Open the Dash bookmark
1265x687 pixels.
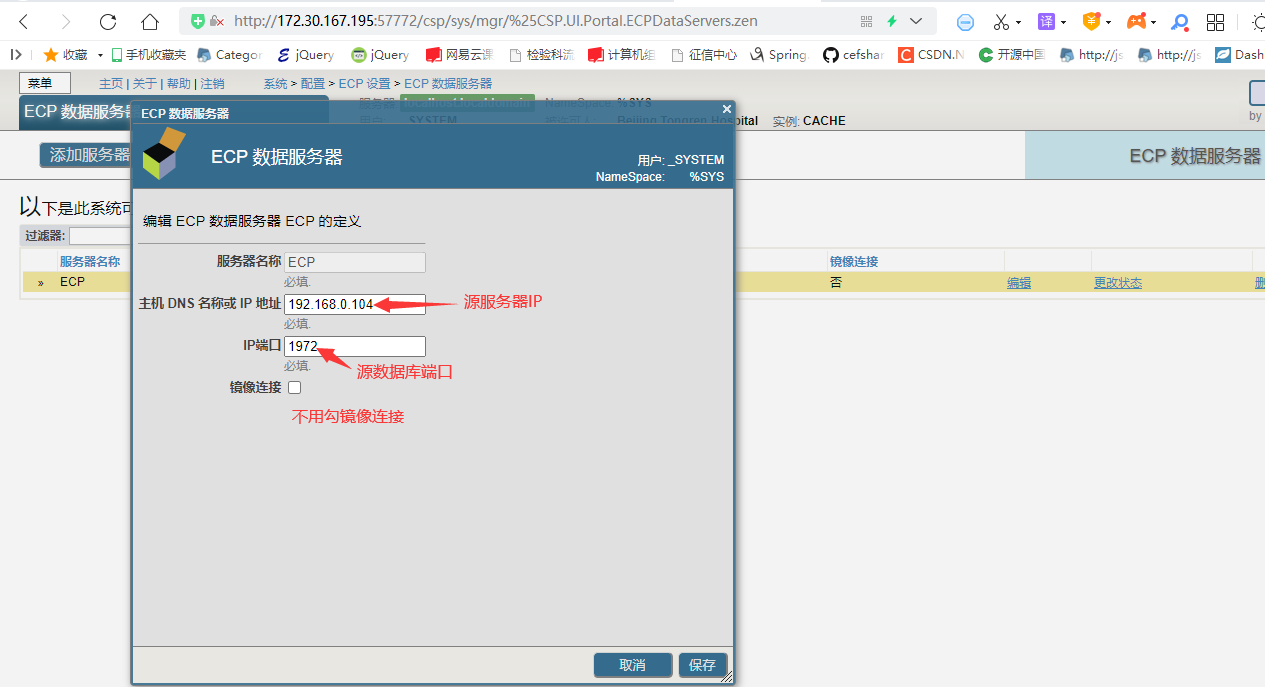[x=1239, y=55]
